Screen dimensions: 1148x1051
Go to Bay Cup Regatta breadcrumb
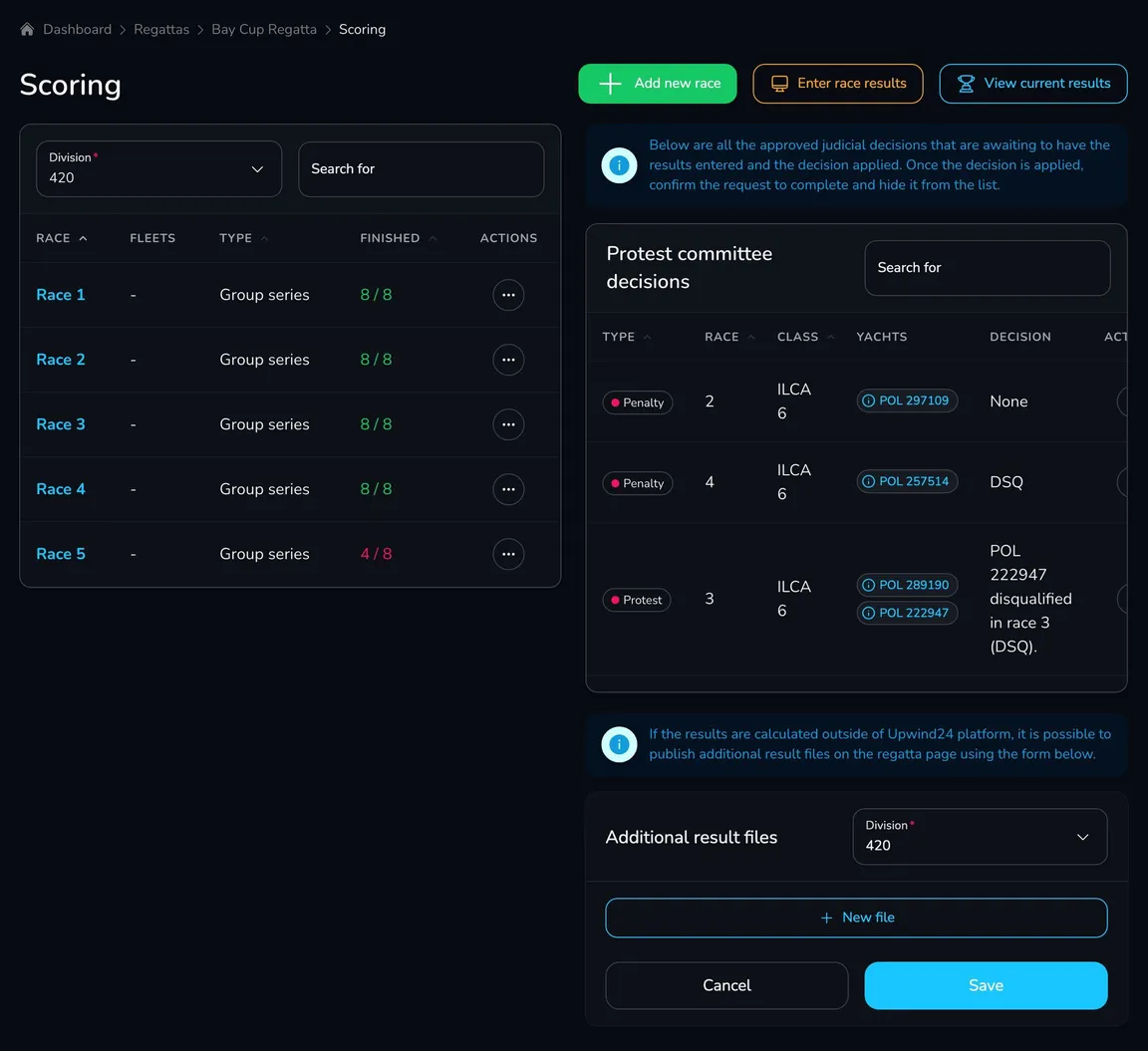tap(263, 29)
